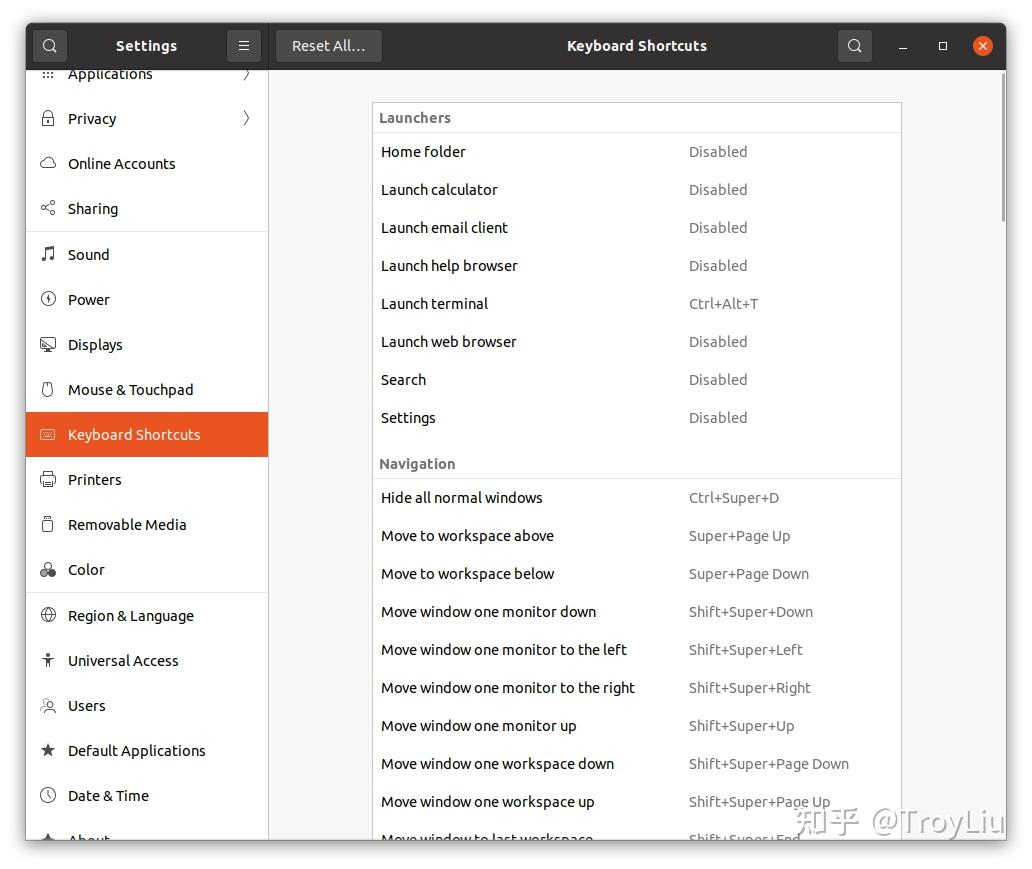Click the sidebar search icon
This screenshot has height=869, width=1032.
pyautogui.click(x=49, y=45)
